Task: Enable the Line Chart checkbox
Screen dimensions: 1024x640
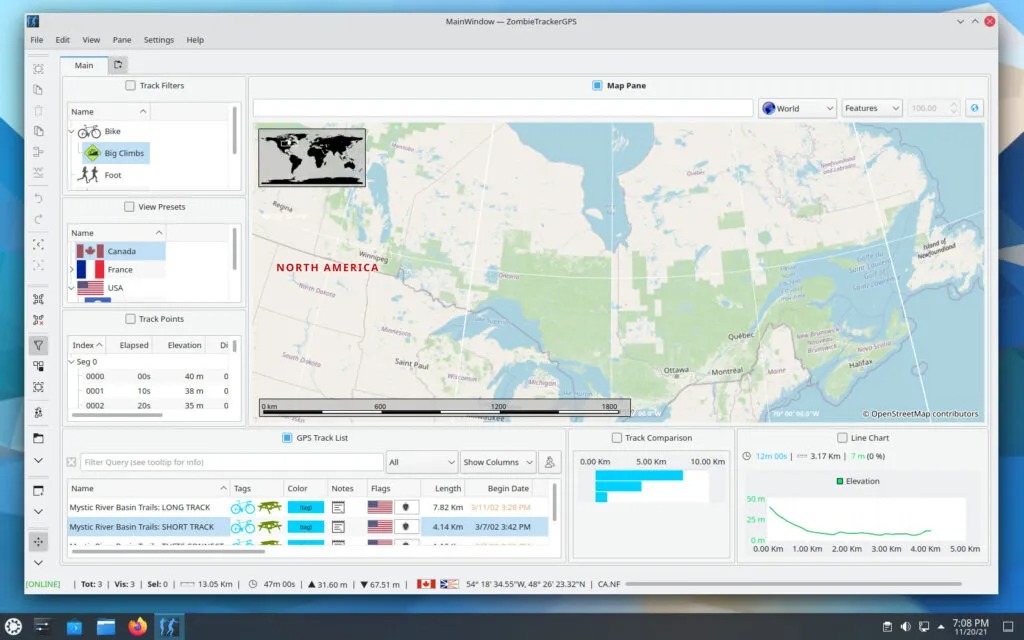Action: click(842, 438)
